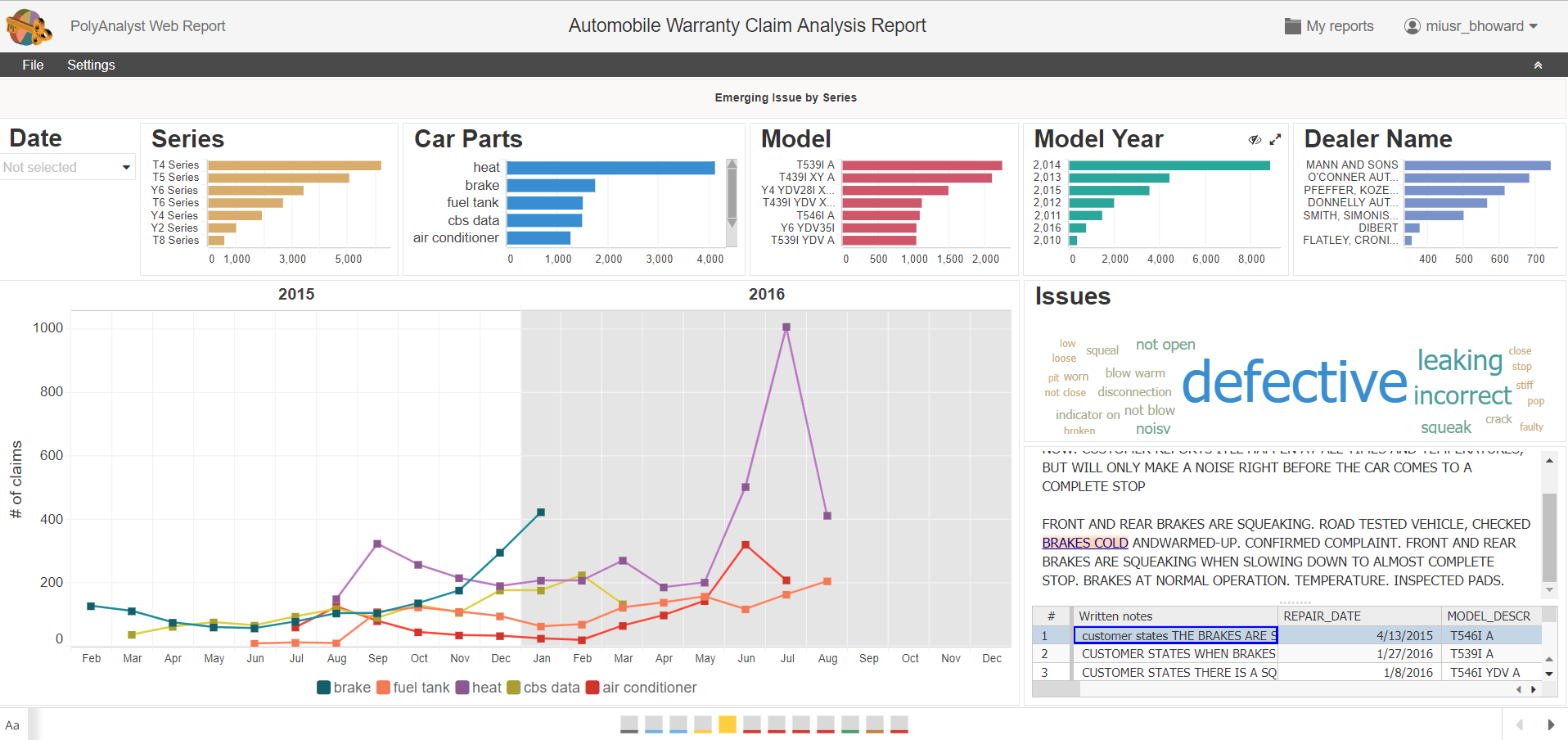Click the Car Parts scrollbar thumb
The image size is (1568, 740).
[x=732, y=193]
